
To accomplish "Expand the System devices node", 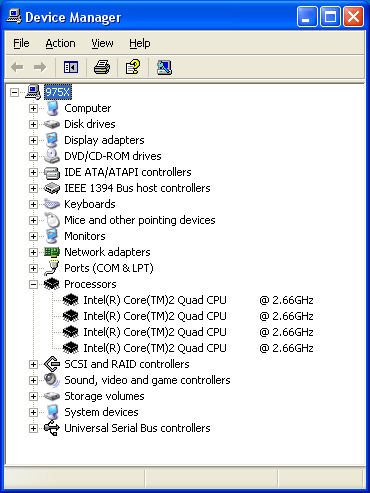I will click(33, 412).
